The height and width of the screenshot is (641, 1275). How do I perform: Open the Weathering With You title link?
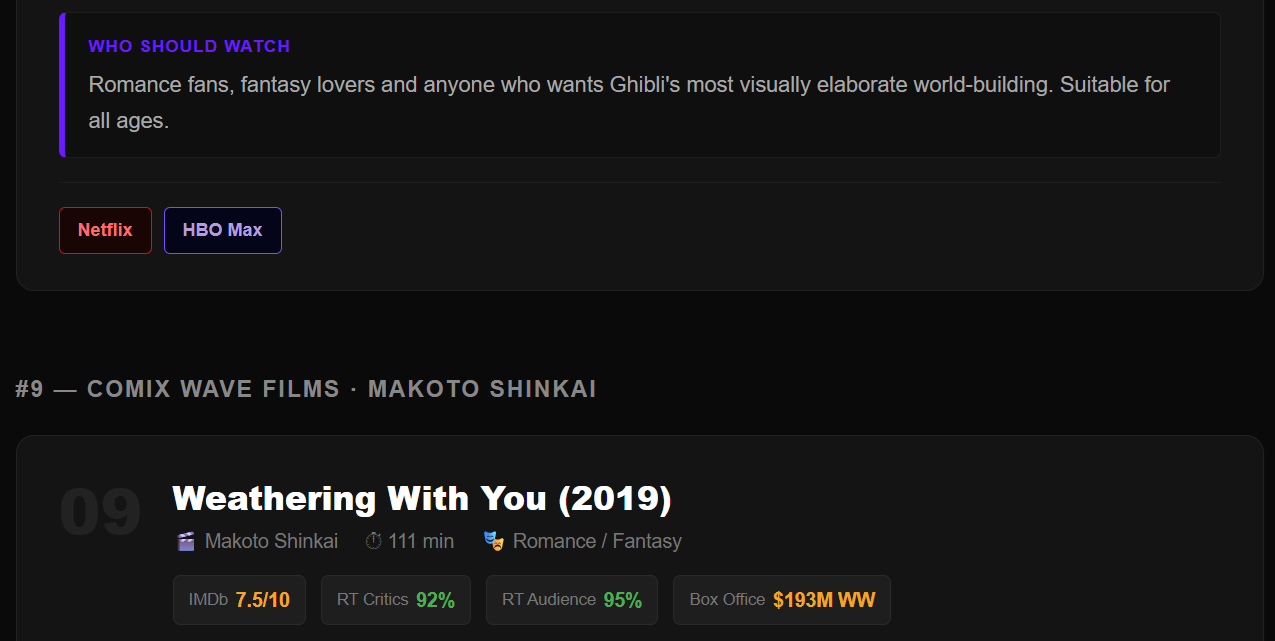pyautogui.click(x=422, y=497)
